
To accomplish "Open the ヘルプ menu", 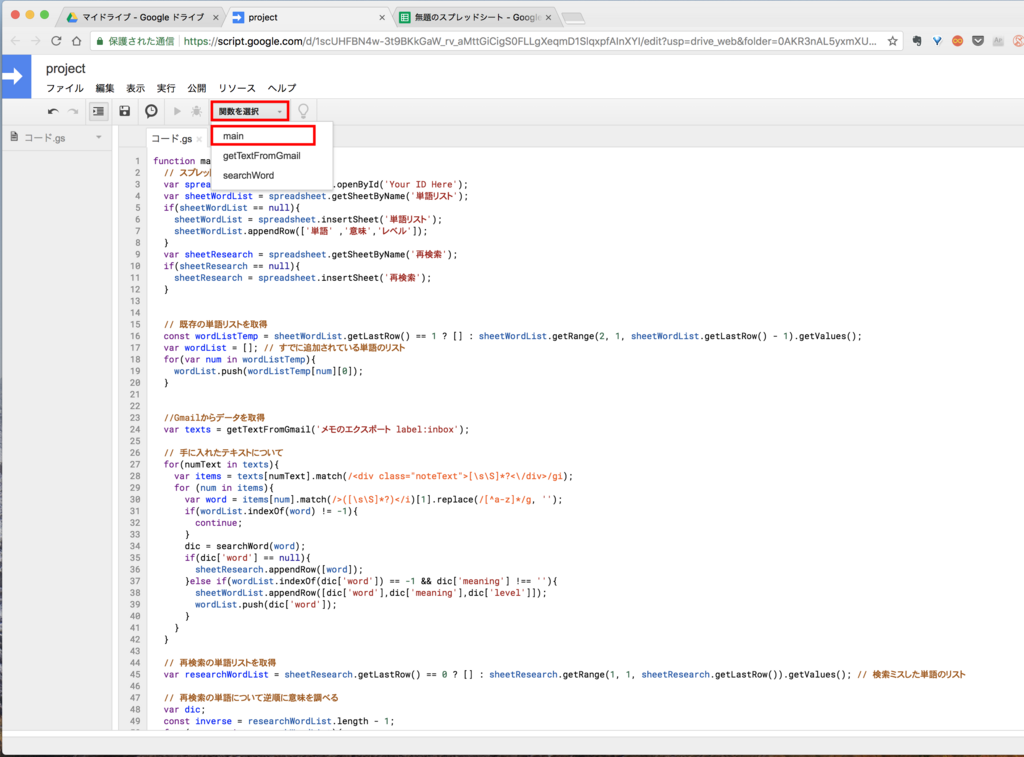I will point(281,88).
